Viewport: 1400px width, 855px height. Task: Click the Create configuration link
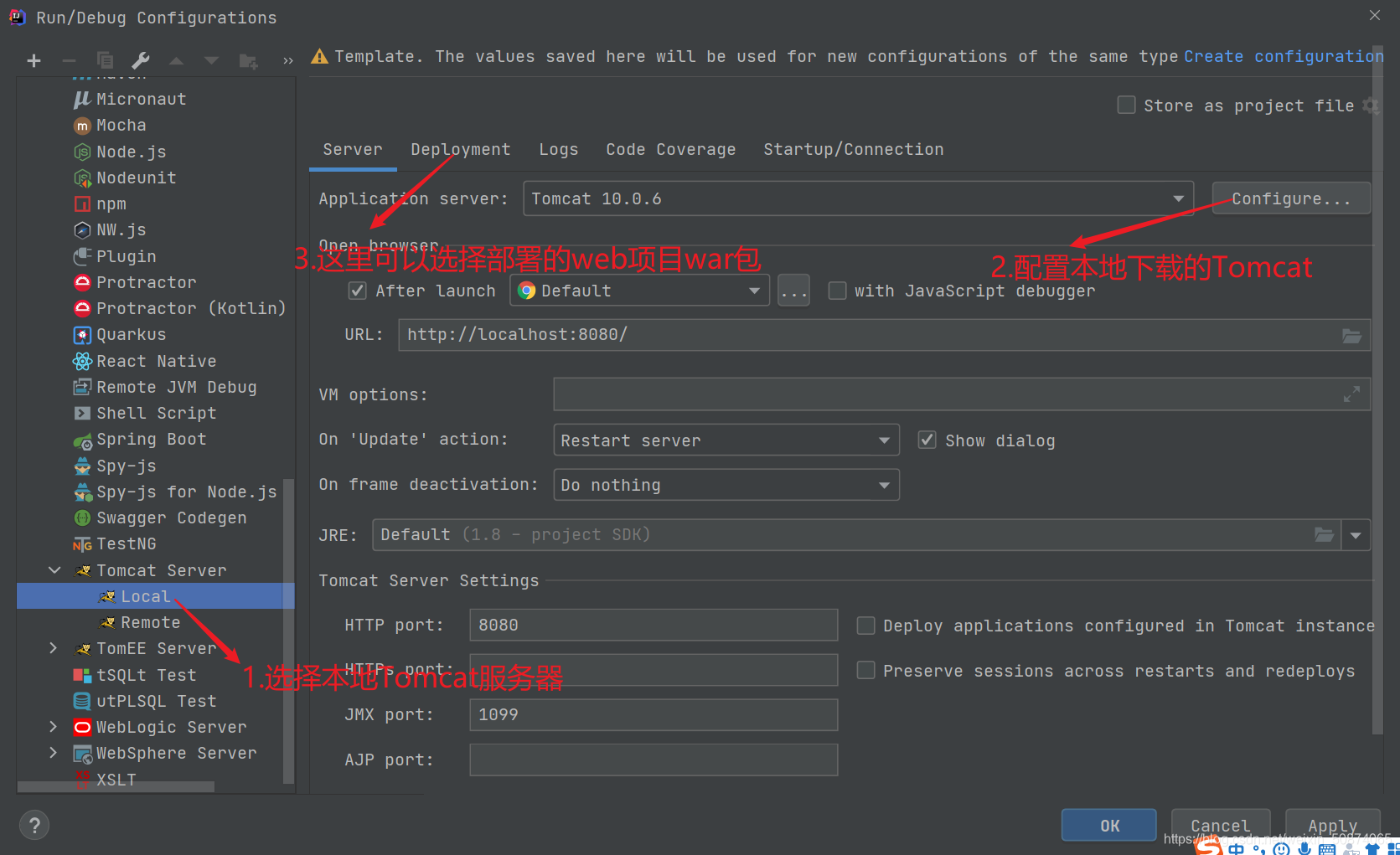[x=1284, y=56]
